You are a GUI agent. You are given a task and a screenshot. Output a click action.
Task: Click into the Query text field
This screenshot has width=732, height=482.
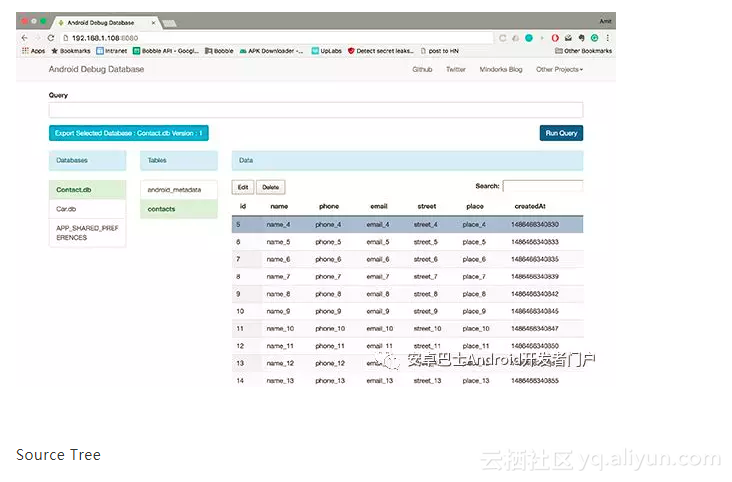pyautogui.click(x=316, y=110)
